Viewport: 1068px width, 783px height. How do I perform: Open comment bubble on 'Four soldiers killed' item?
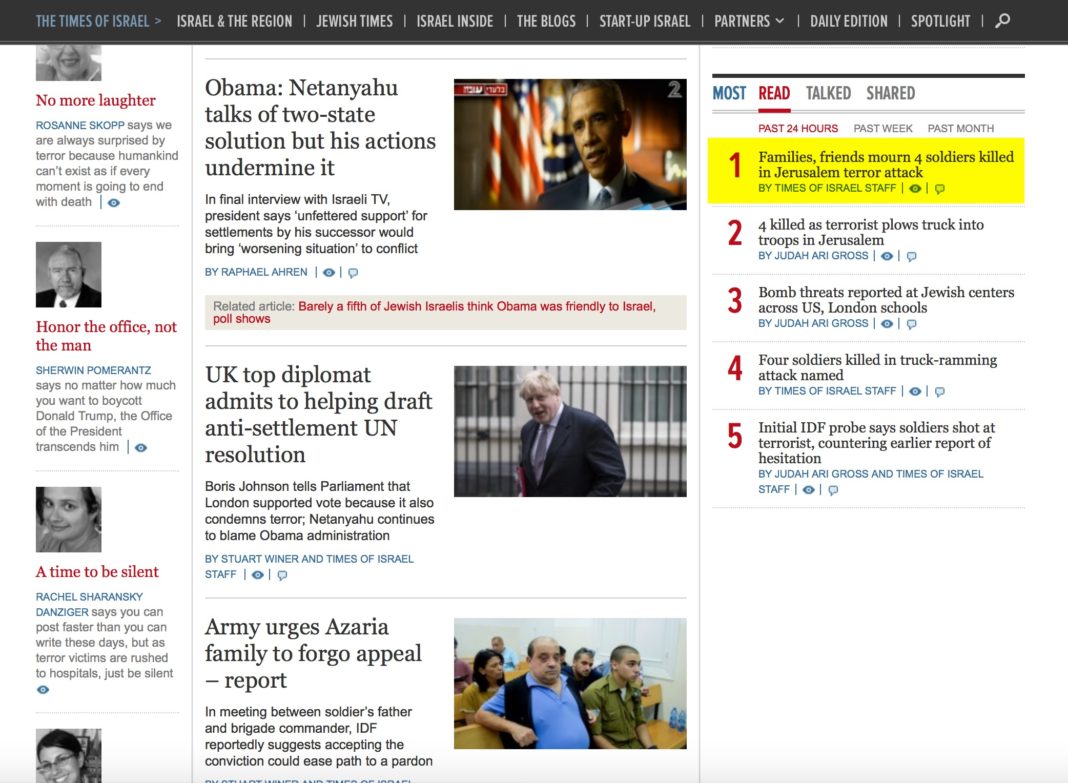click(x=939, y=392)
